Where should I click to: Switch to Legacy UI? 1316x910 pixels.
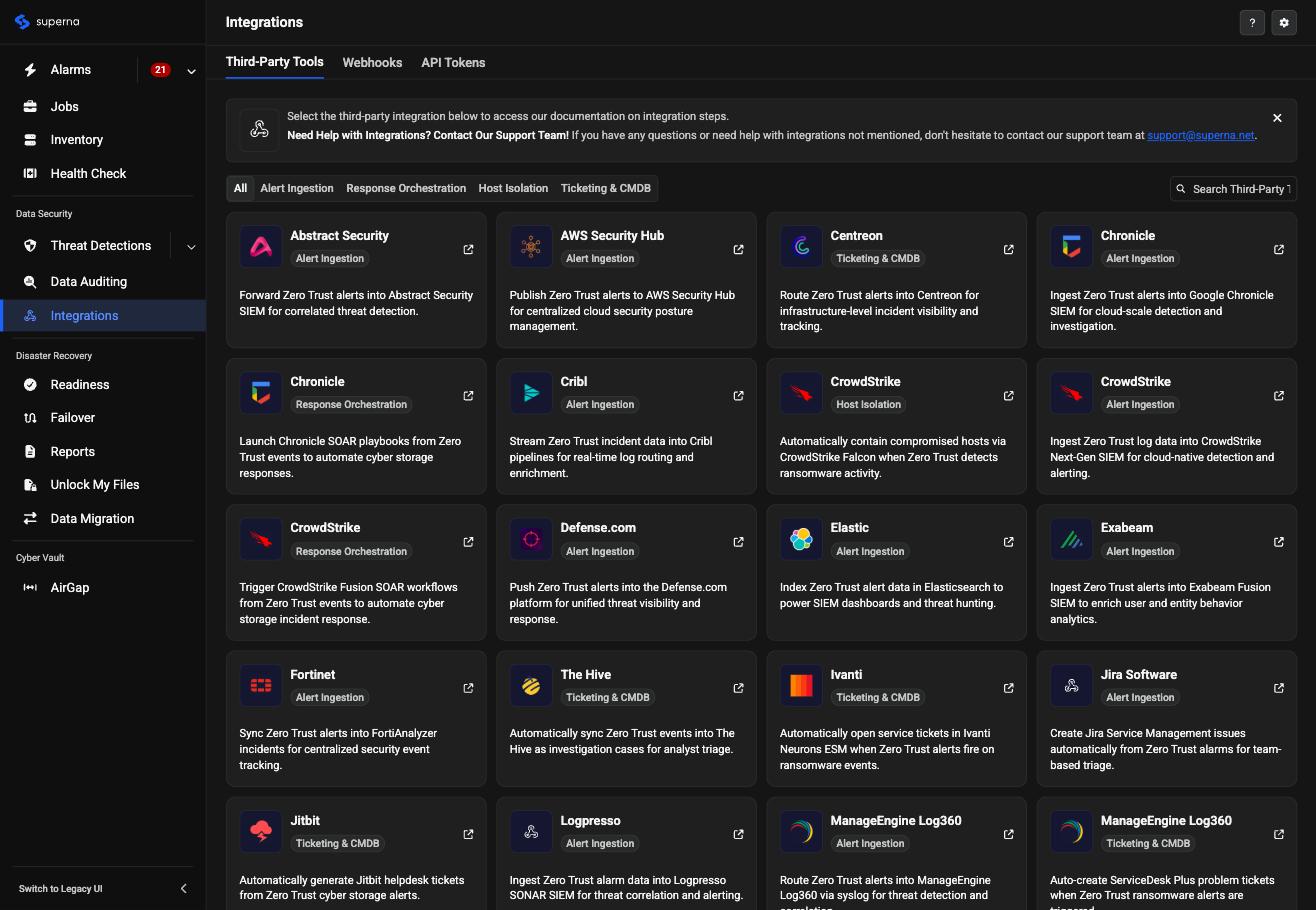tap(60, 889)
